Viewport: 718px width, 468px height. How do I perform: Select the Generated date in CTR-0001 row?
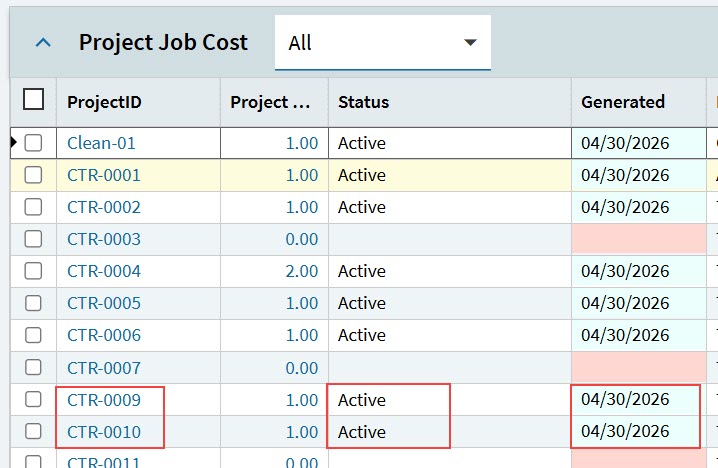tap(625, 175)
